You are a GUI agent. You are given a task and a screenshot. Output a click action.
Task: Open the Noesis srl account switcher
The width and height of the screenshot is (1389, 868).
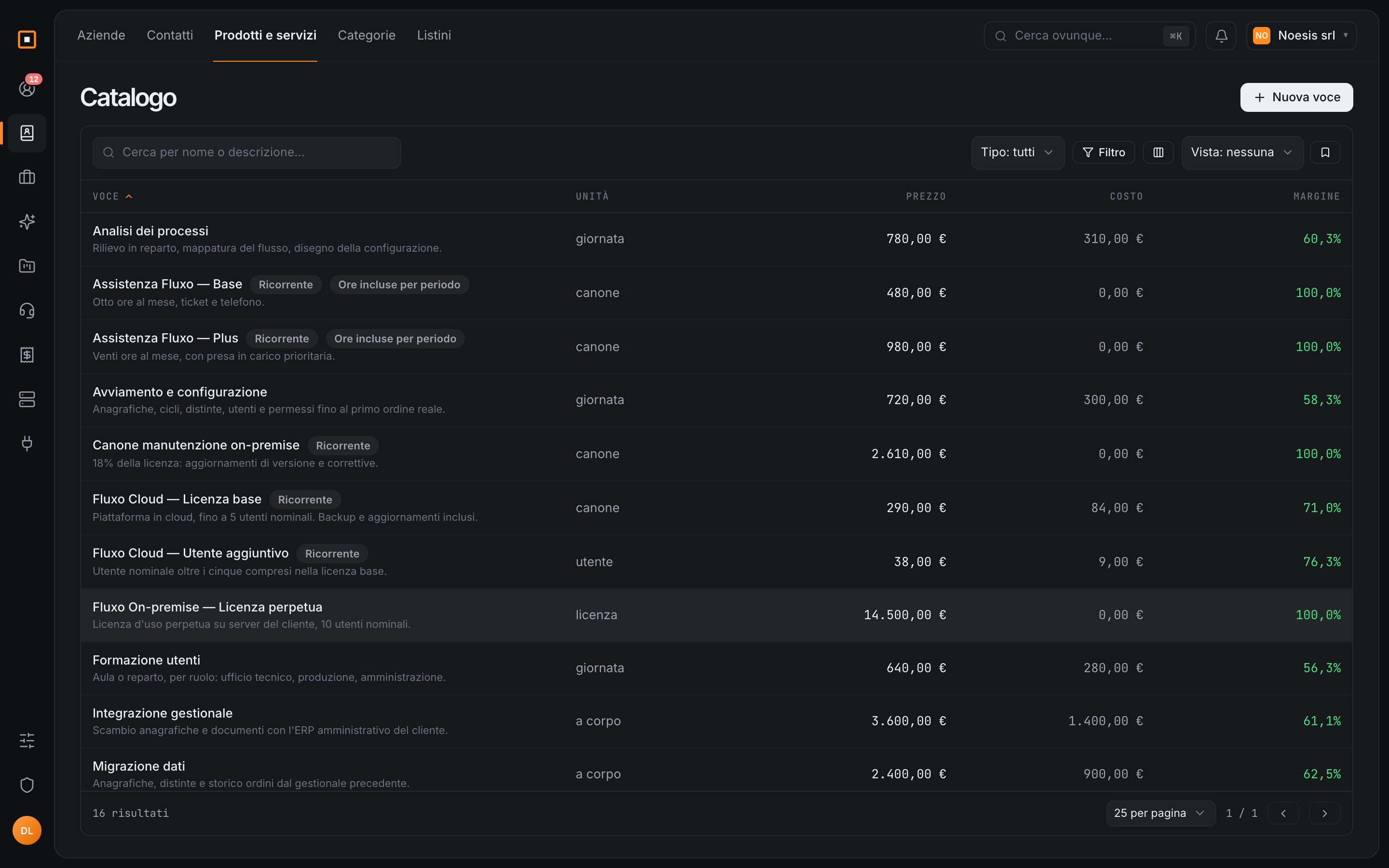tap(1301, 36)
